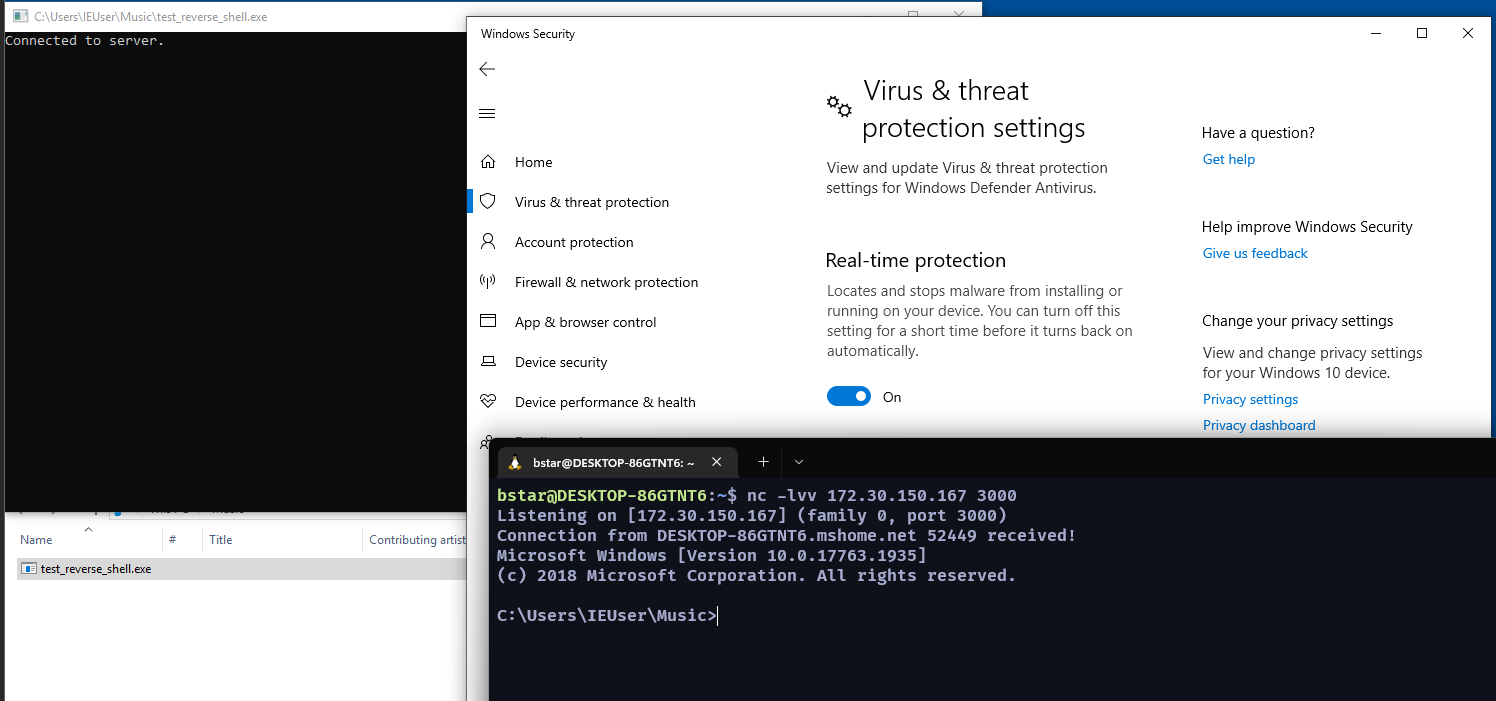This screenshot has width=1496, height=701.
Task: Click 'Listening on [172.30.150.167]' terminal line
Action: [752, 515]
